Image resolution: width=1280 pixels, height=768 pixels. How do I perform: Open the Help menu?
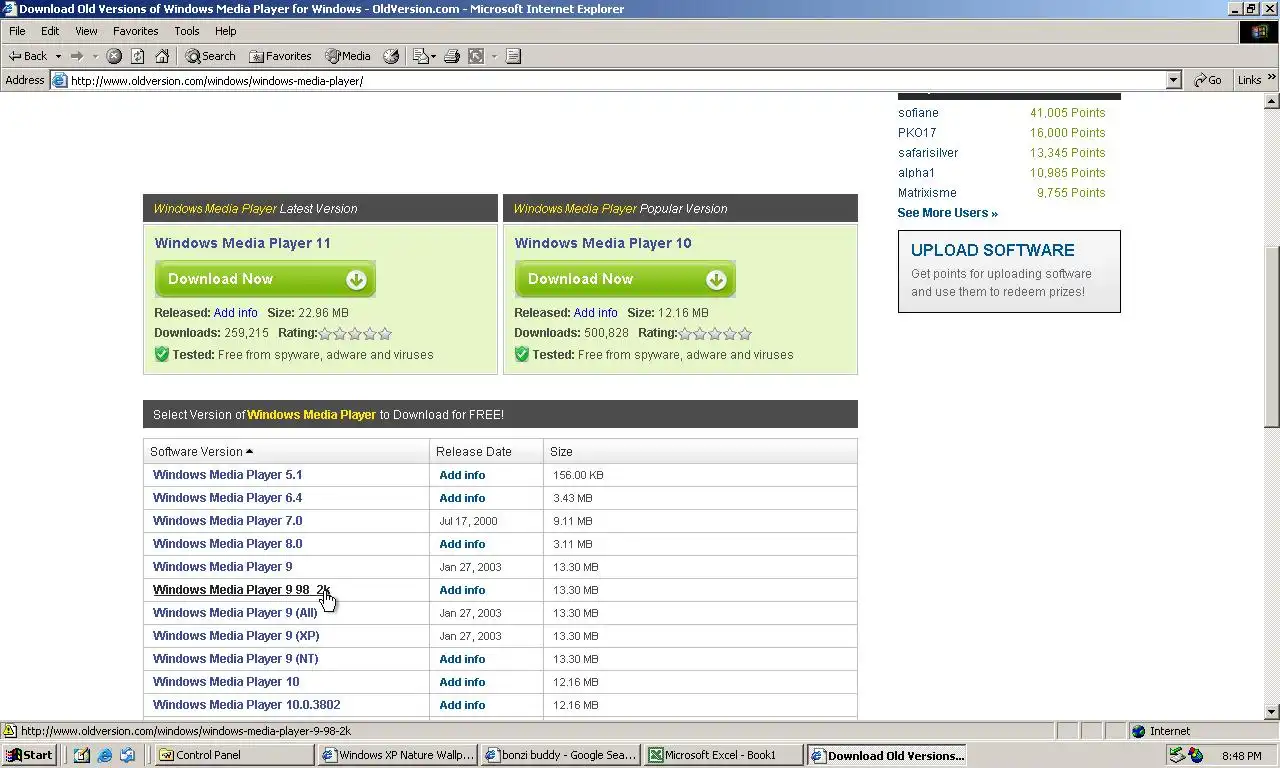point(226,31)
